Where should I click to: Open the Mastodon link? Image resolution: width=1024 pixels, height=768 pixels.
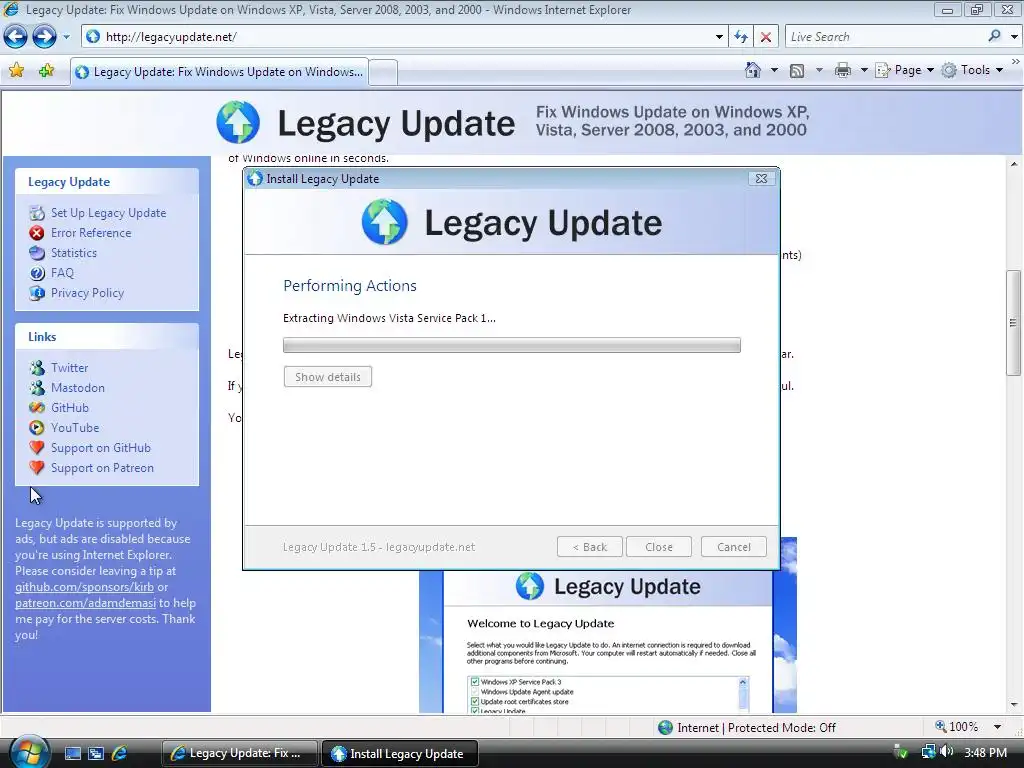point(78,388)
